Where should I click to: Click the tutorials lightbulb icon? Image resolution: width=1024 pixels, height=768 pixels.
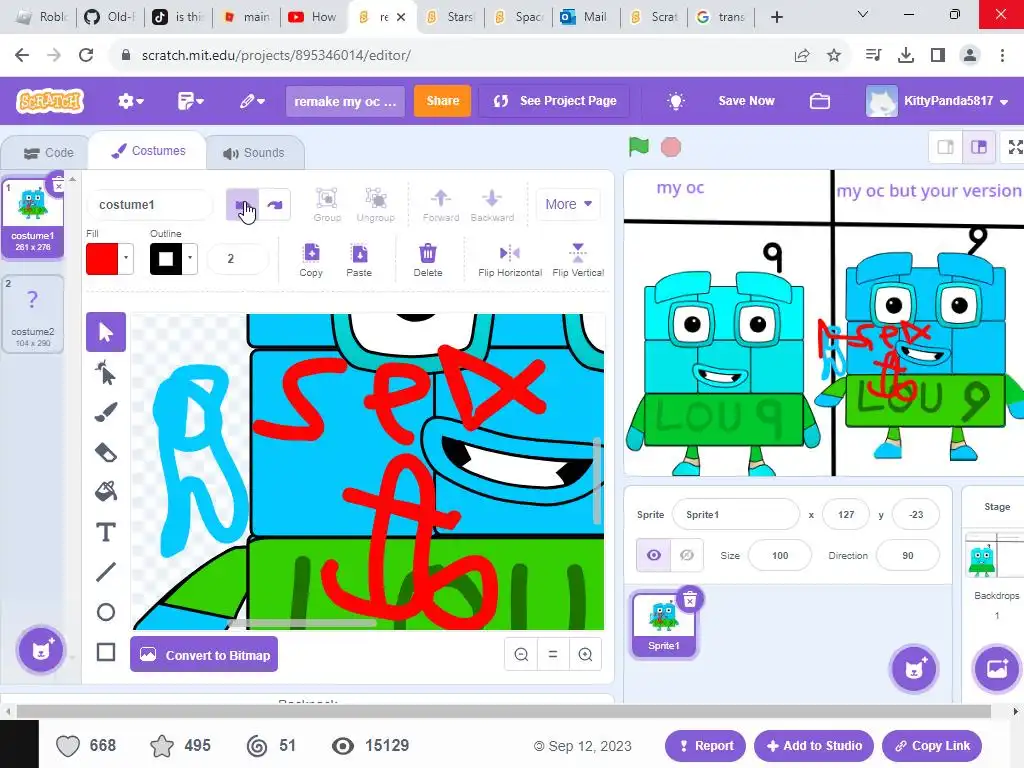676,101
